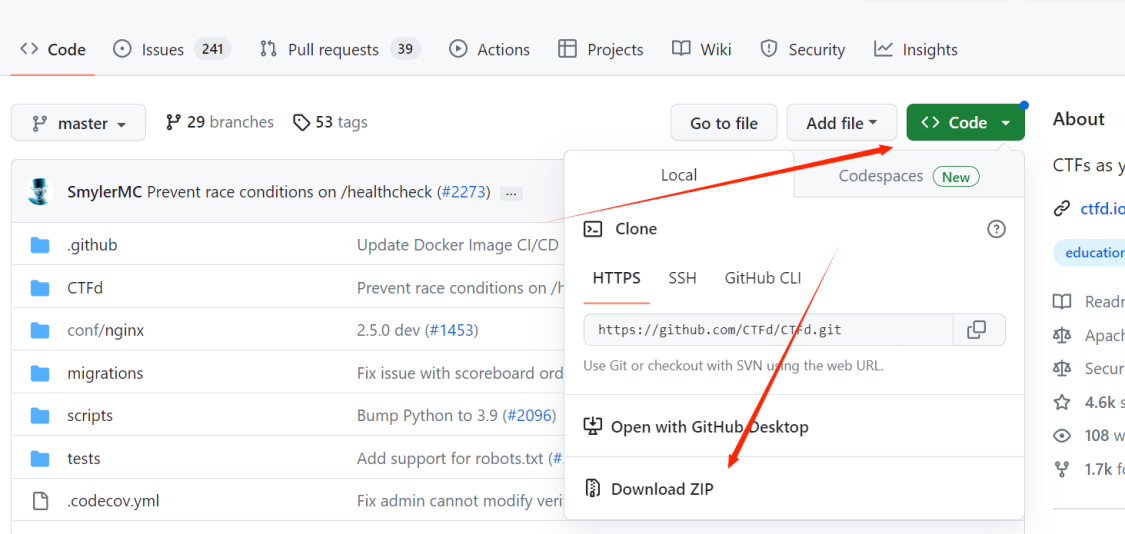The height and width of the screenshot is (534, 1125).
Task: Click the 108 watchers eye entry
Action: point(1089,436)
